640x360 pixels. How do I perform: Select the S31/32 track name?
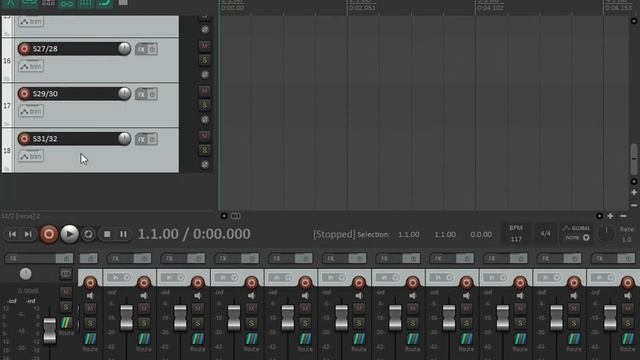pyautogui.click(x=45, y=139)
